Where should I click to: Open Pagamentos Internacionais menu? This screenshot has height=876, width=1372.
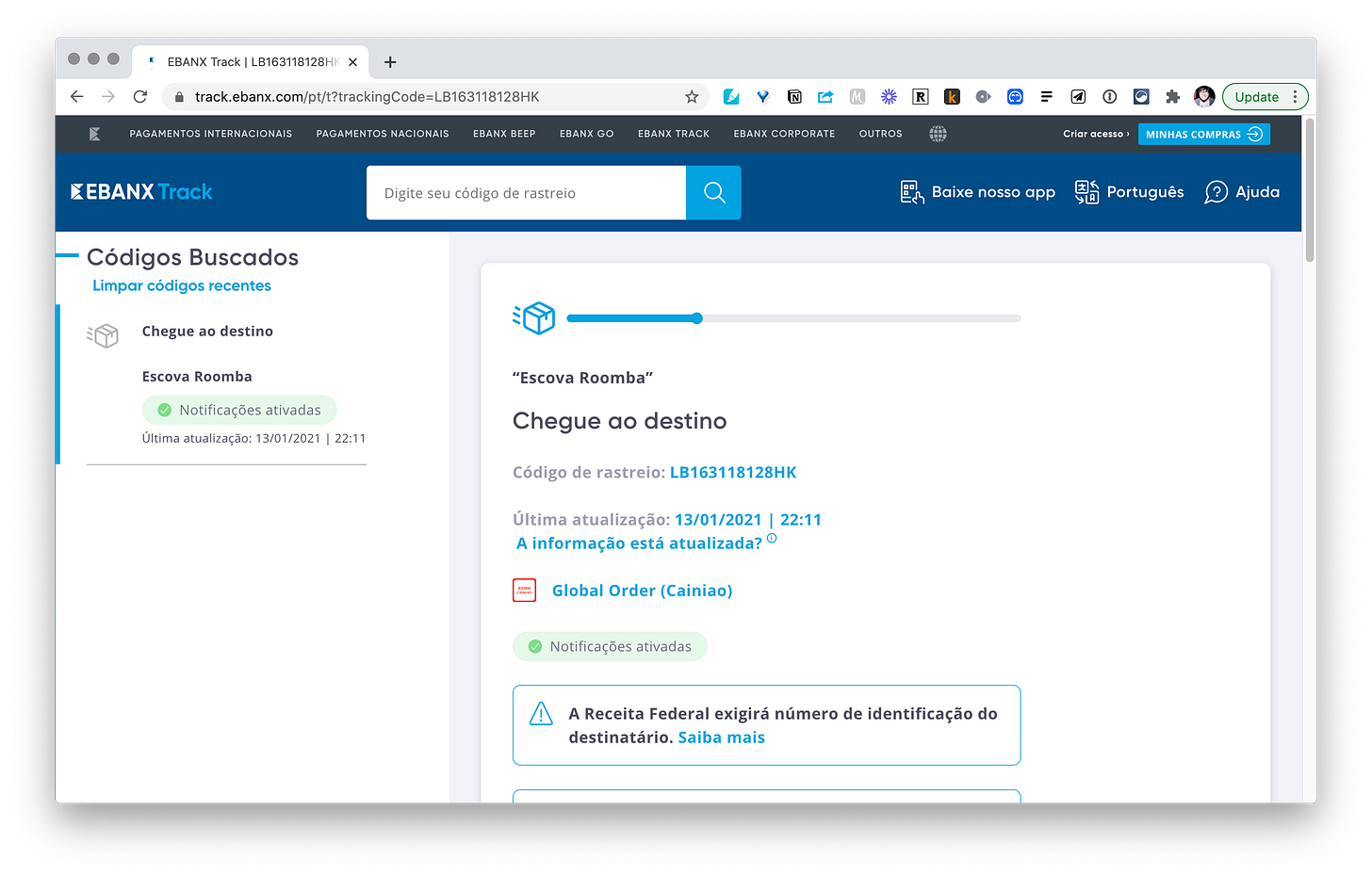pos(211,134)
